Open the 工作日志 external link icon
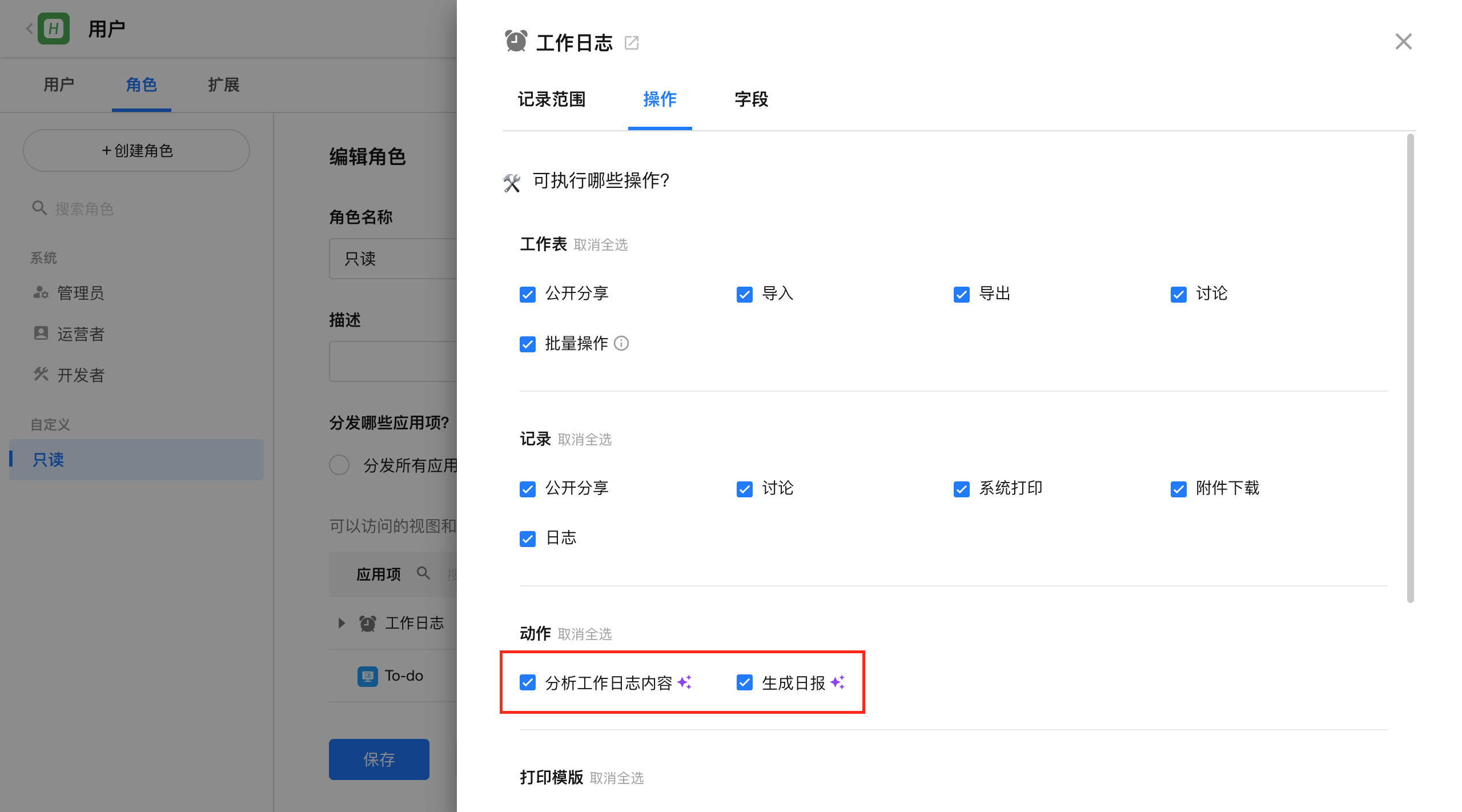This screenshot has height=812, width=1462. click(632, 43)
